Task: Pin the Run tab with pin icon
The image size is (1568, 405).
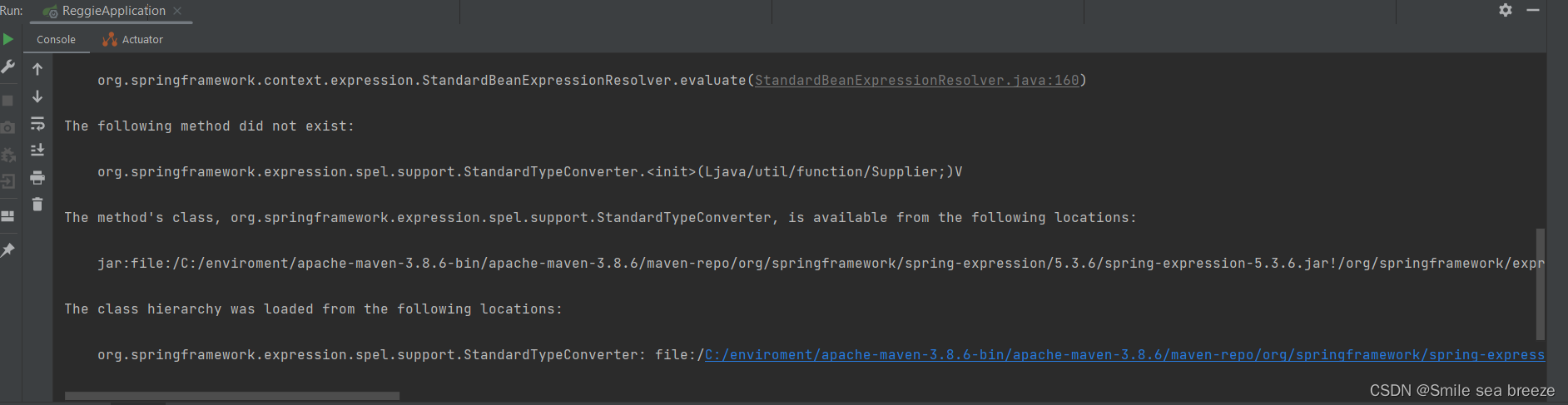Action: (x=8, y=249)
